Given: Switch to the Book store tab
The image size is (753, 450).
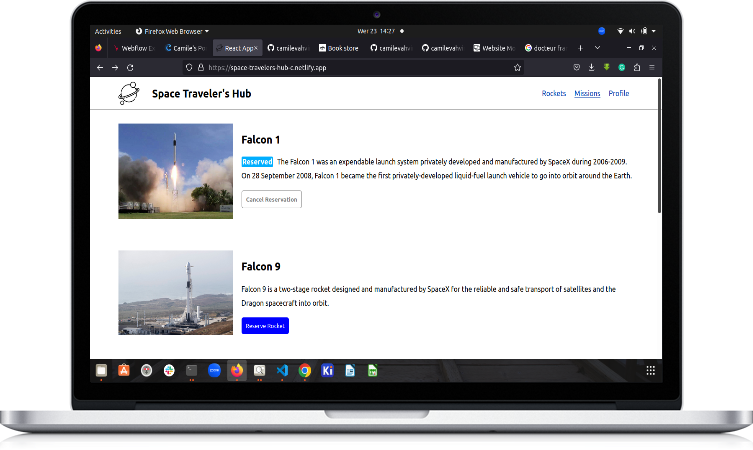Looking at the screenshot, I should [x=339, y=48].
